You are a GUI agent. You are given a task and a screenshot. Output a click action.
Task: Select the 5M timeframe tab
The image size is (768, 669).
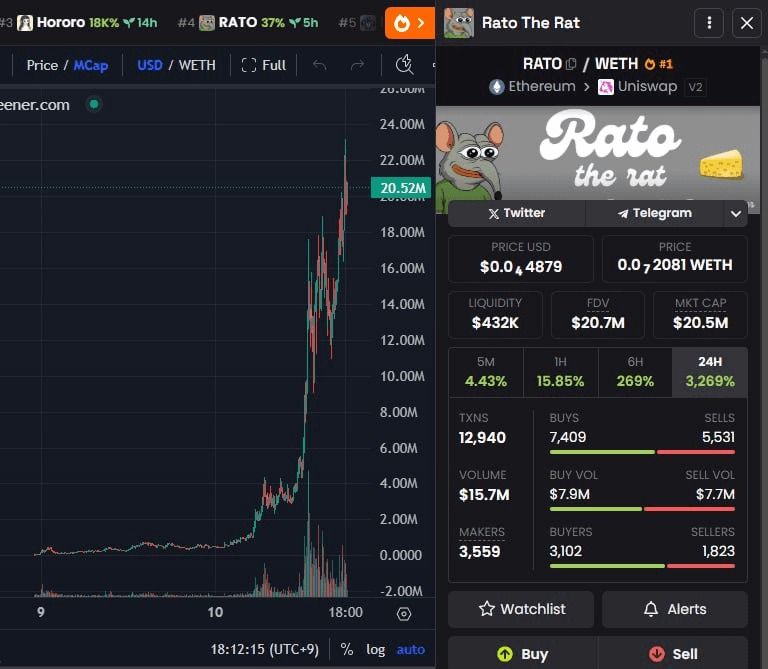coord(486,372)
